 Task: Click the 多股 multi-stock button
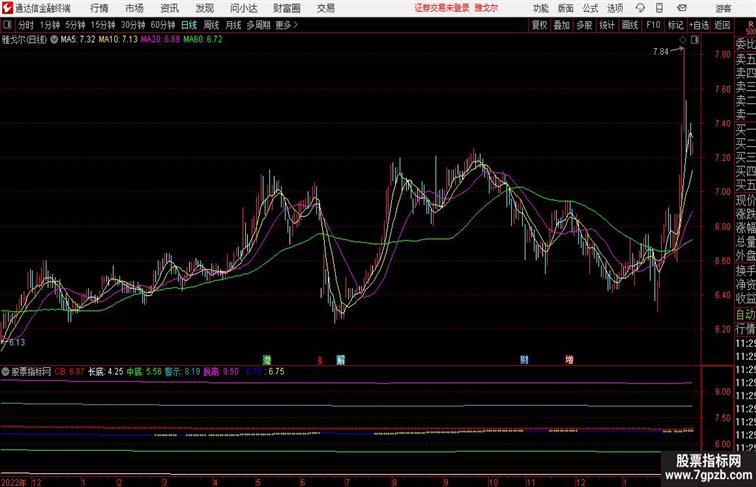point(584,25)
